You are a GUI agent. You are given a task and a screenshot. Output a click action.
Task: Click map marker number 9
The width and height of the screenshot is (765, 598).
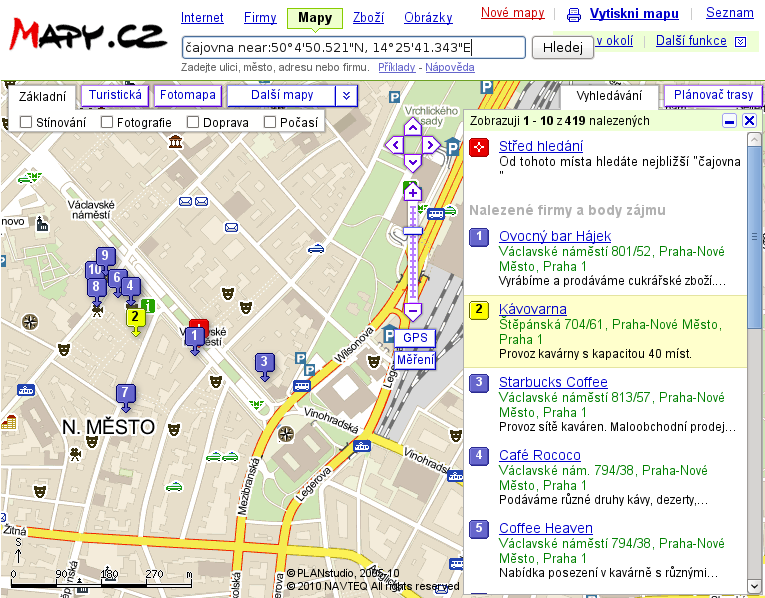[x=105, y=258]
